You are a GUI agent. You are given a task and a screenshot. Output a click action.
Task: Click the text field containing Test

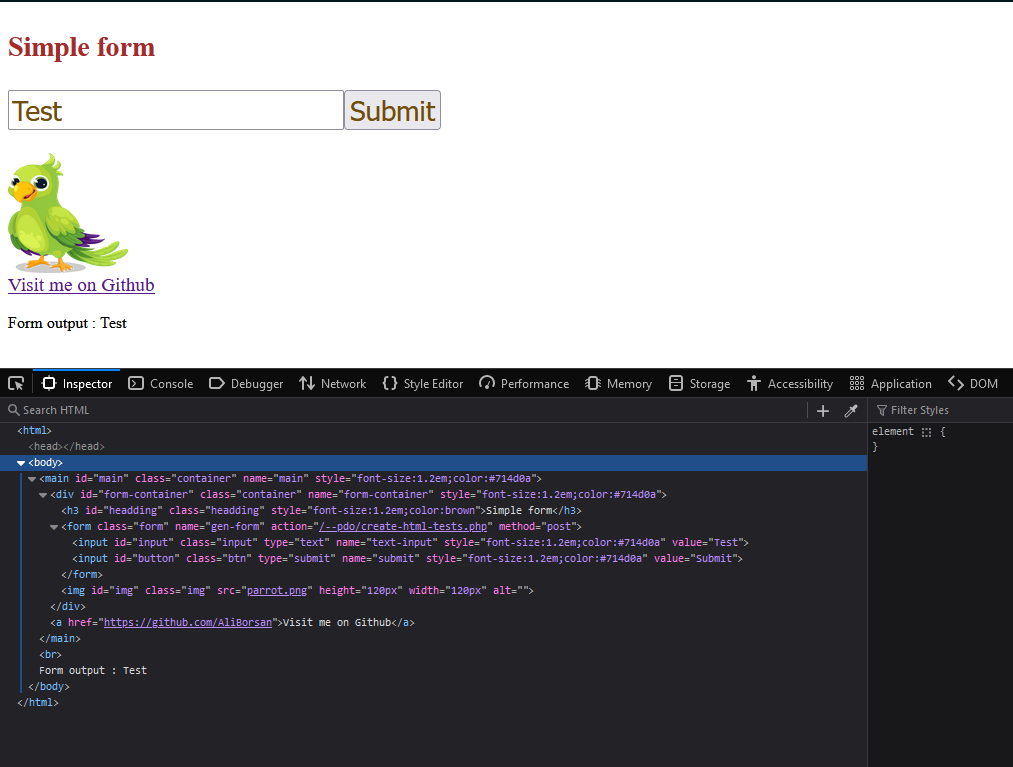[176, 110]
